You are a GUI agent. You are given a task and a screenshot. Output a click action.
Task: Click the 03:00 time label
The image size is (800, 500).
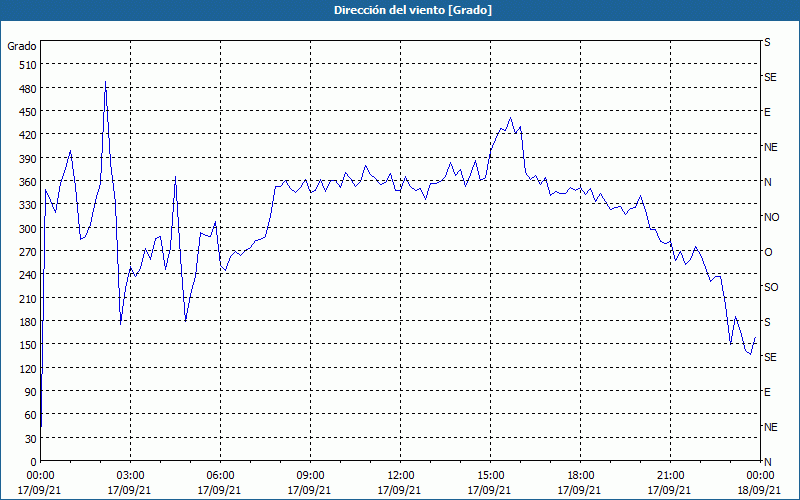coord(130,476)
